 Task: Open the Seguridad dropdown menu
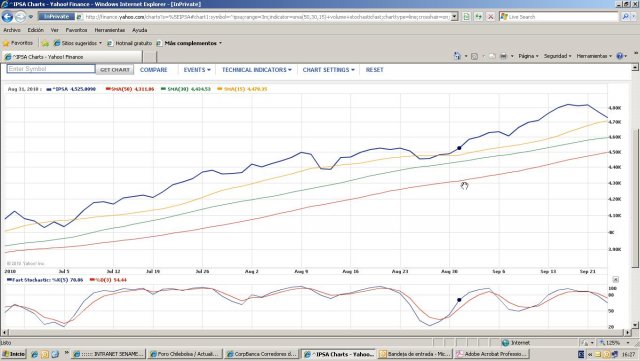point(557,56)
